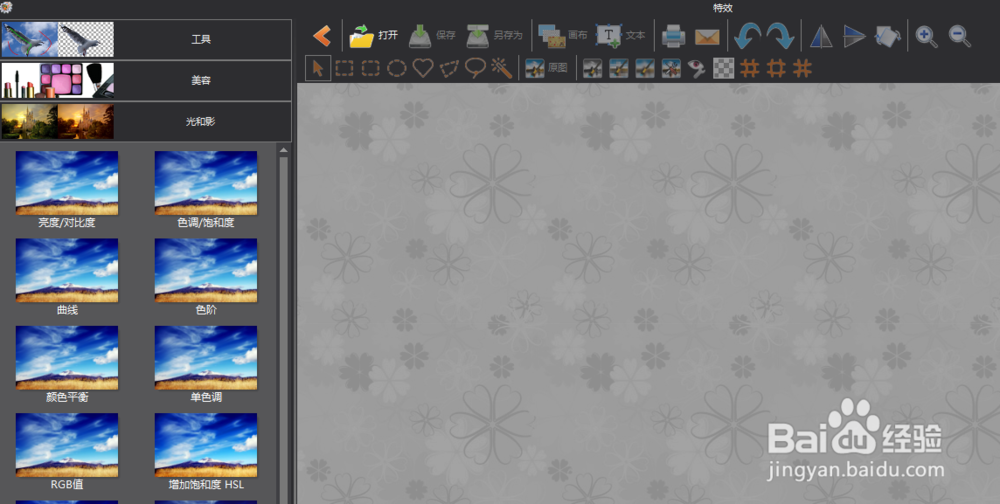Click the effects list scroll-up arrow
The height and width of the screenshot is (504, 1000).
click(284, 151)
